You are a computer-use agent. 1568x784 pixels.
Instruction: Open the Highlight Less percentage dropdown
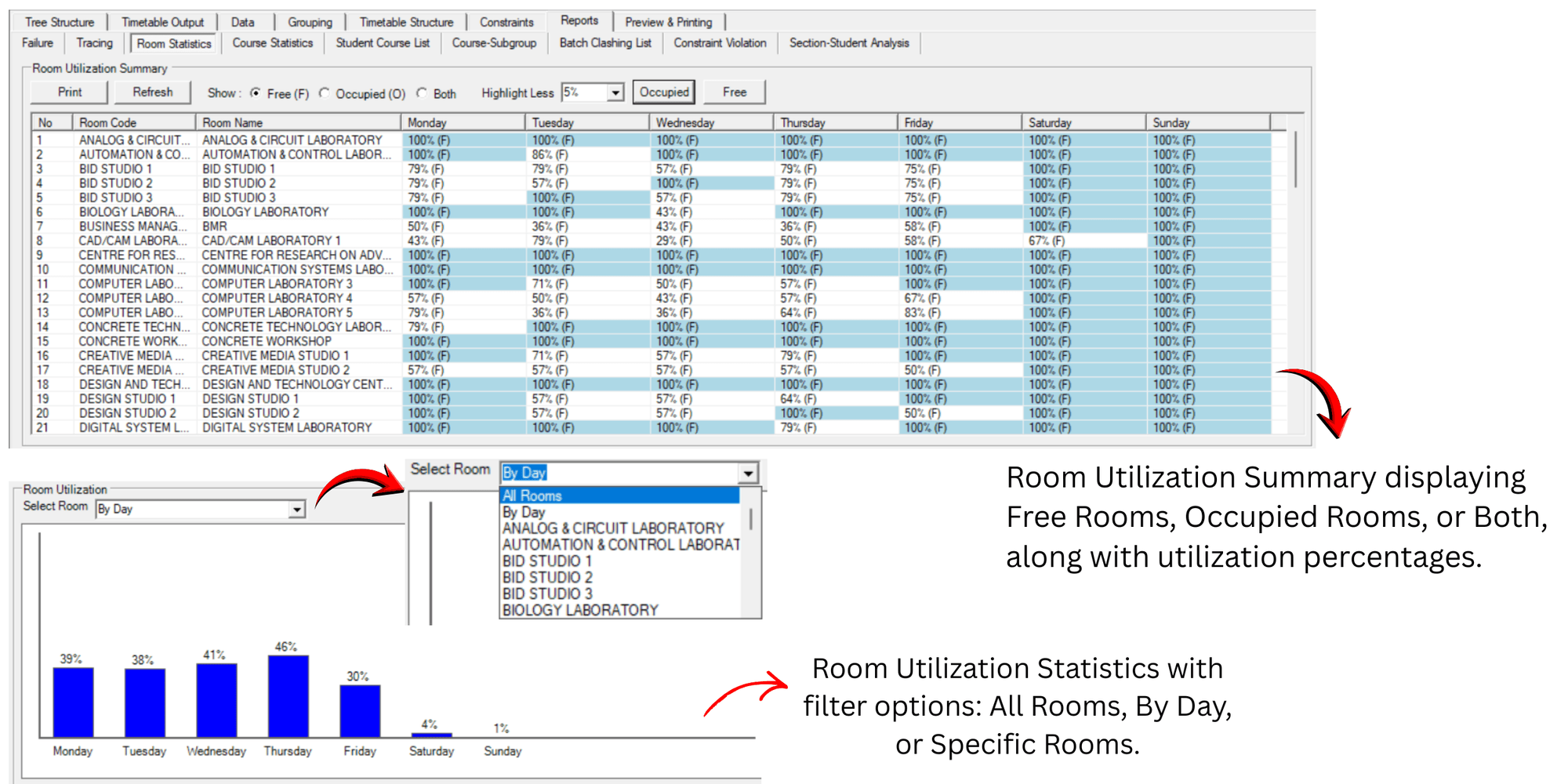click(616, 93)
